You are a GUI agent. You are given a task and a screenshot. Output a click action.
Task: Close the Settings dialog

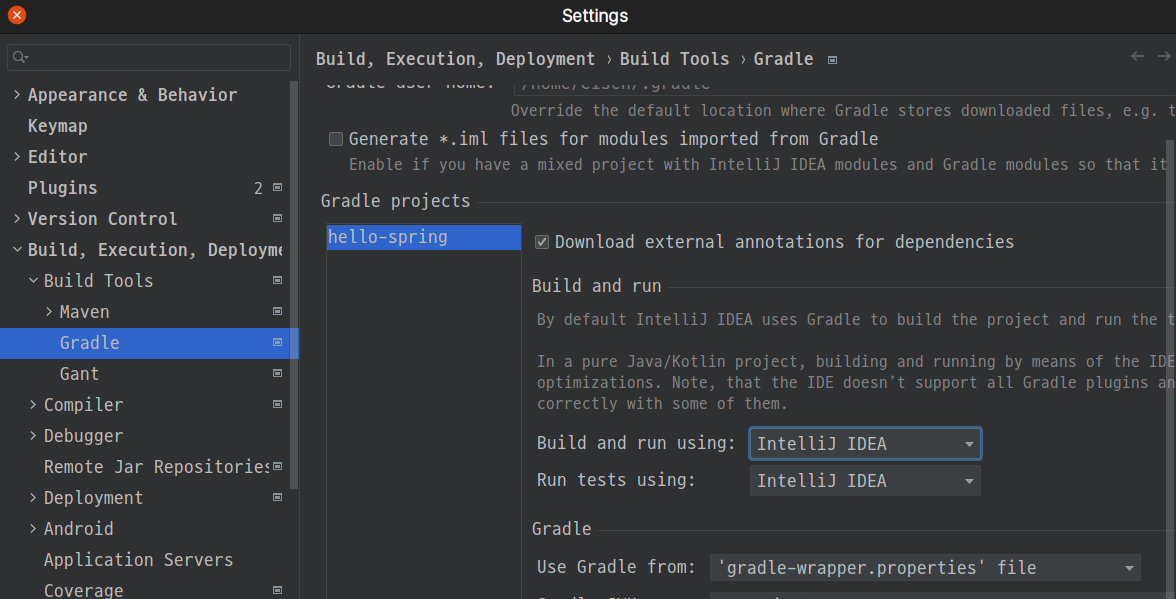point(16,15)
